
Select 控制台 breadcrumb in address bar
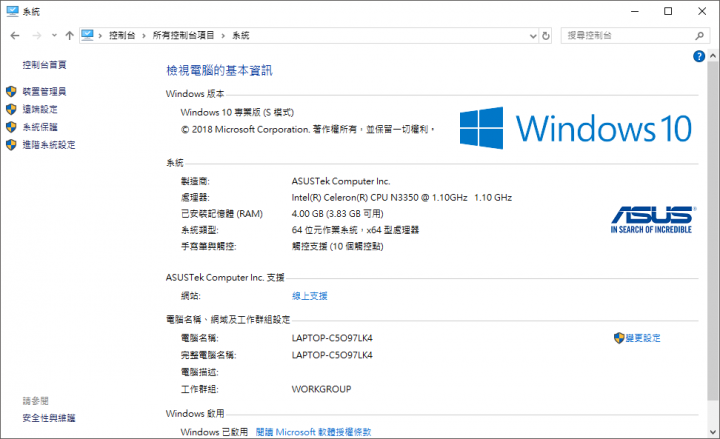[122, 35]
